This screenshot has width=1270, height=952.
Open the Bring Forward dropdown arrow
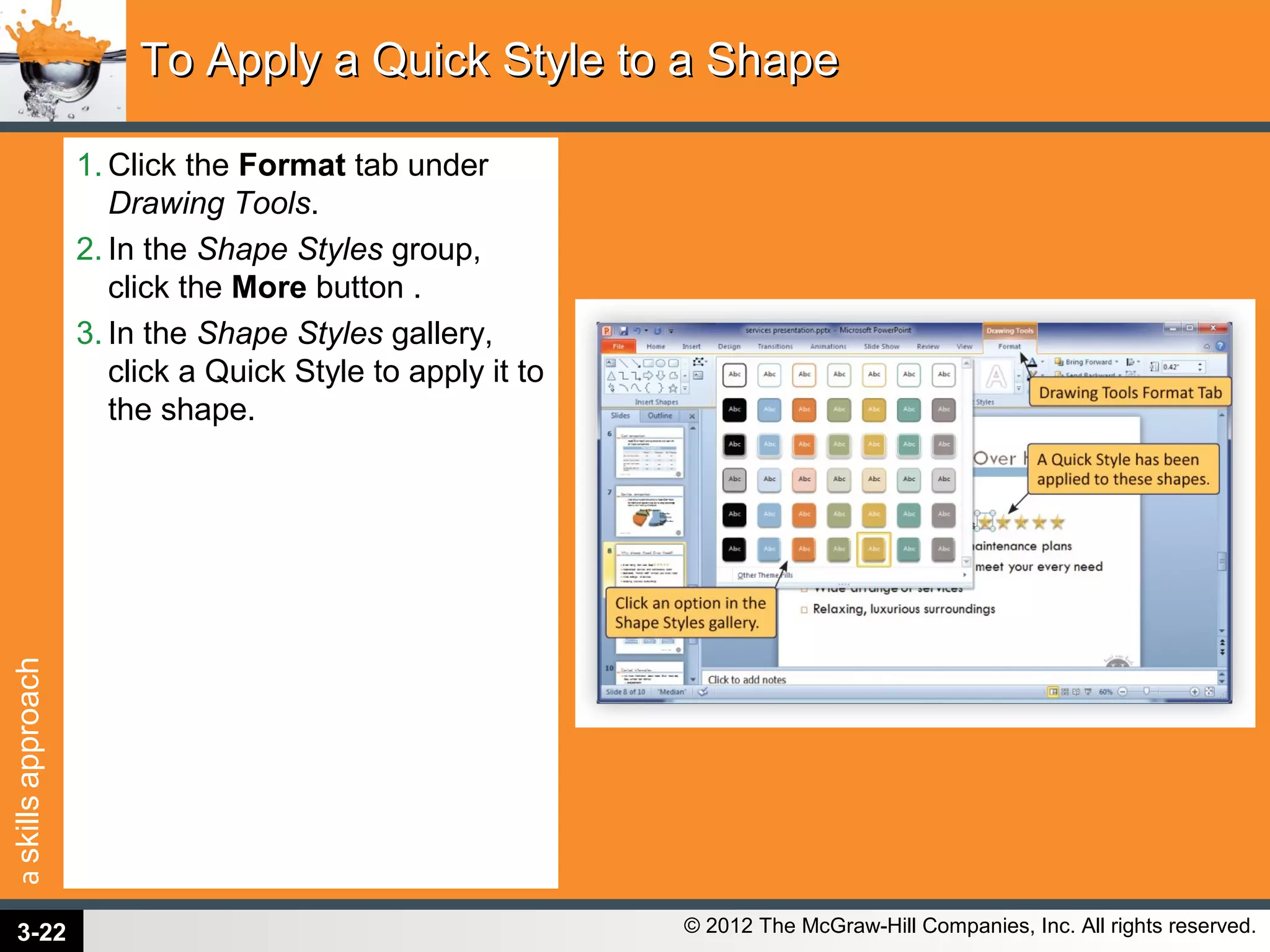tap(1116, 362)
